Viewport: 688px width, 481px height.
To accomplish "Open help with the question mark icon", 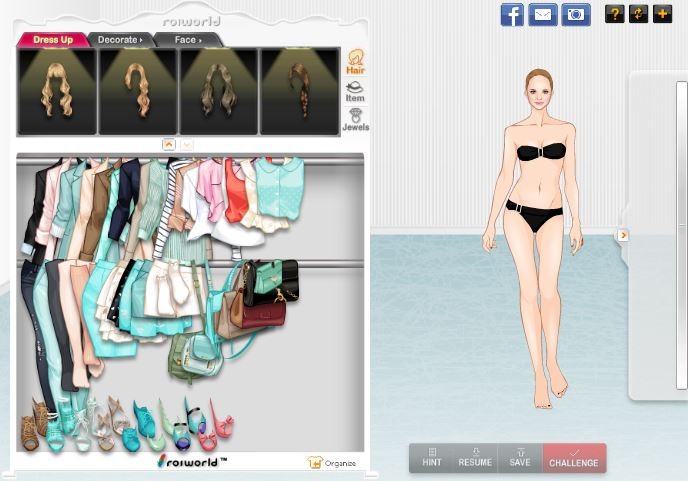I will point(614,14).
